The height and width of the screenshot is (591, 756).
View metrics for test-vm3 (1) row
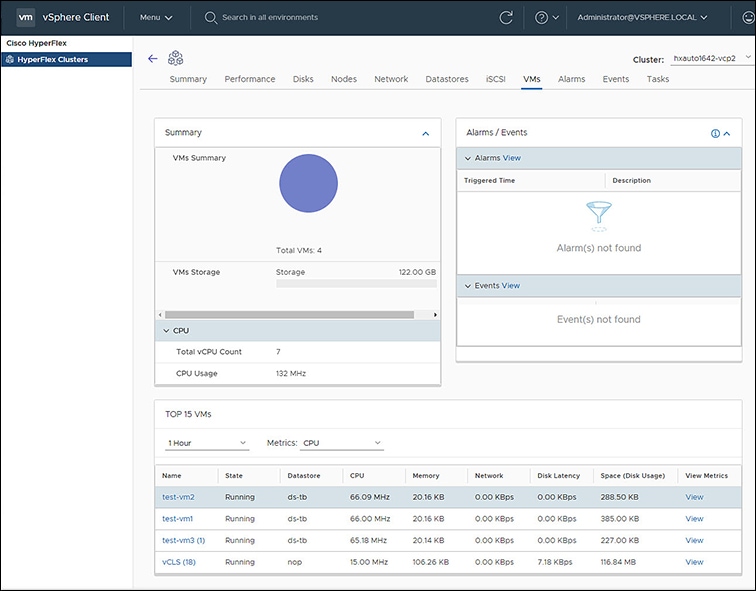(694, 540)
